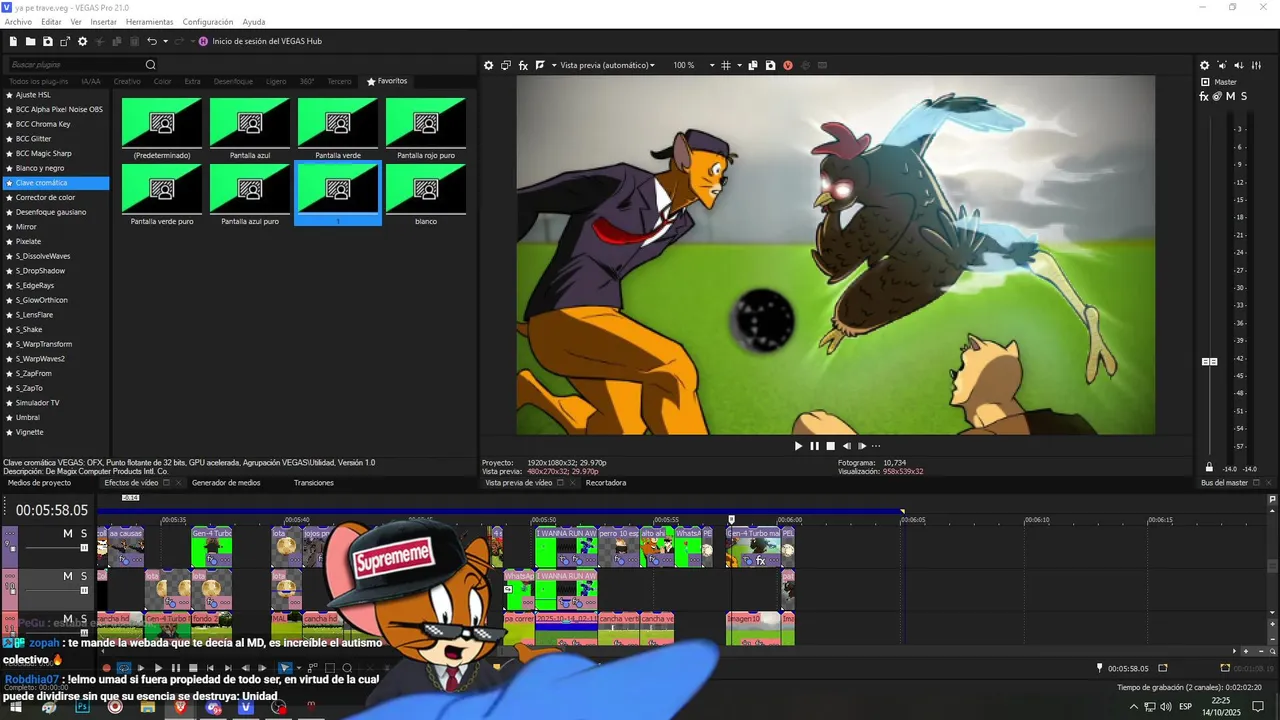The width and height of the screenshot is (1280, 720).
Task: Create a new project with the New icon
Action: point(13,41)
